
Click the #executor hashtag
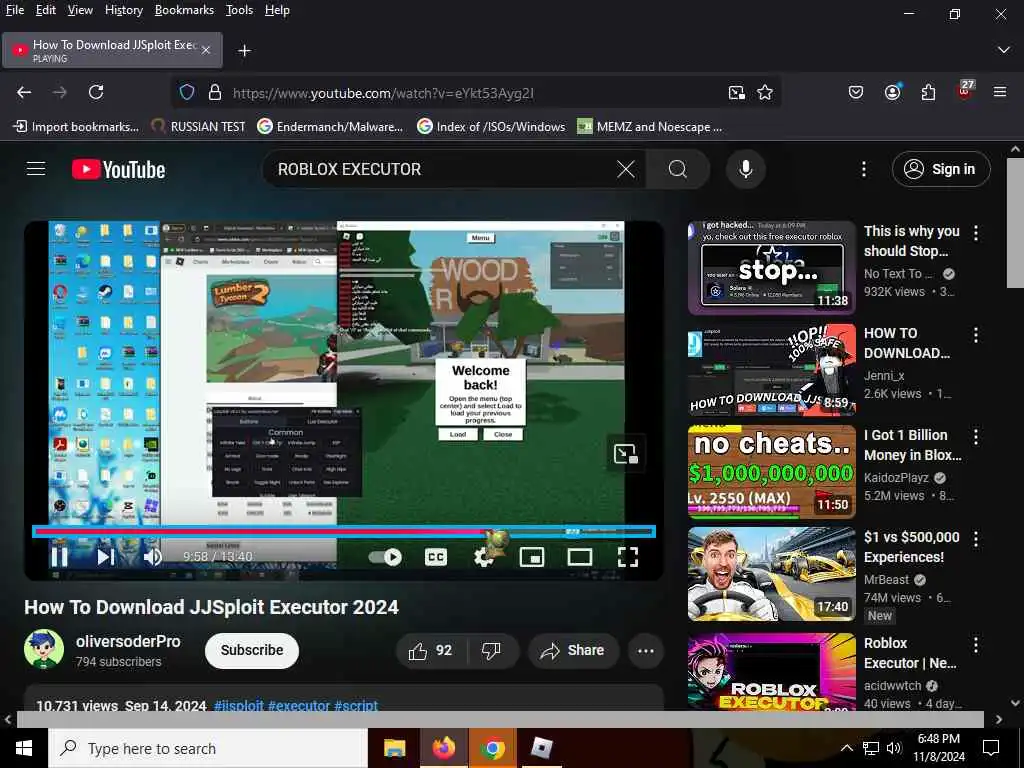coord(299,705)
